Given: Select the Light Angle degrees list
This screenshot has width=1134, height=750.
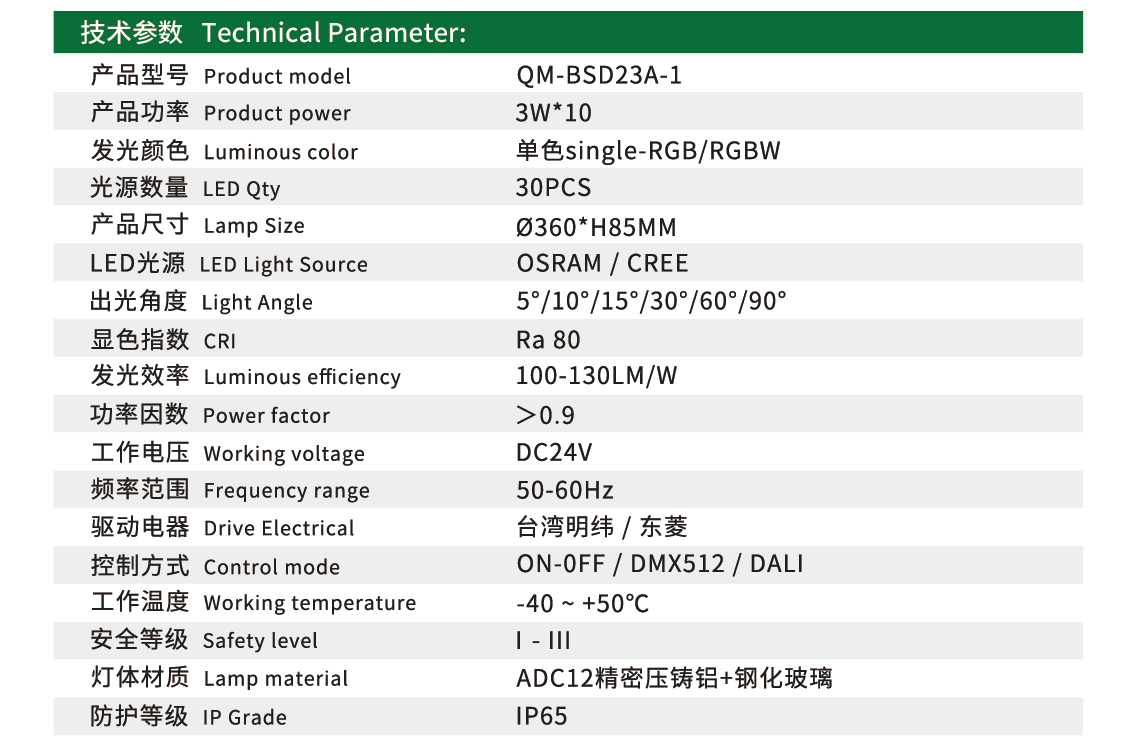Looking at the screenshot, I should [651, 301].
